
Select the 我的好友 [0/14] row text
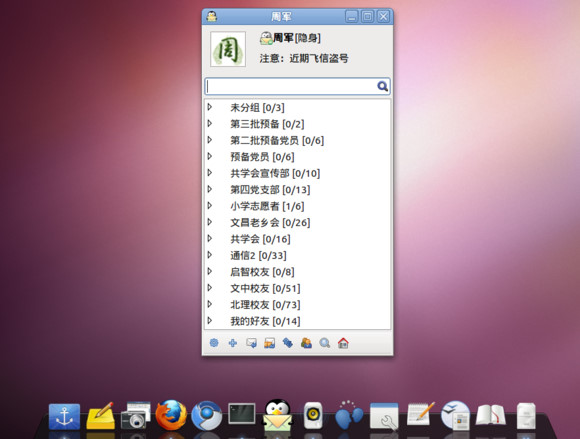(265, 321)
